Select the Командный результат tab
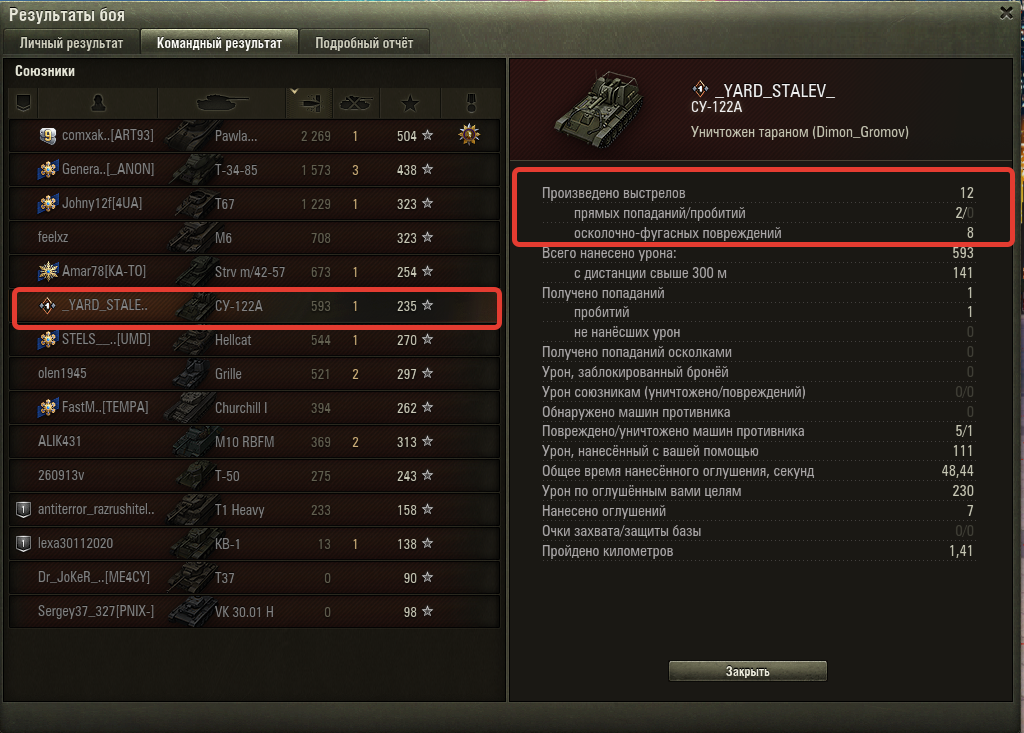 click(219, 43)
